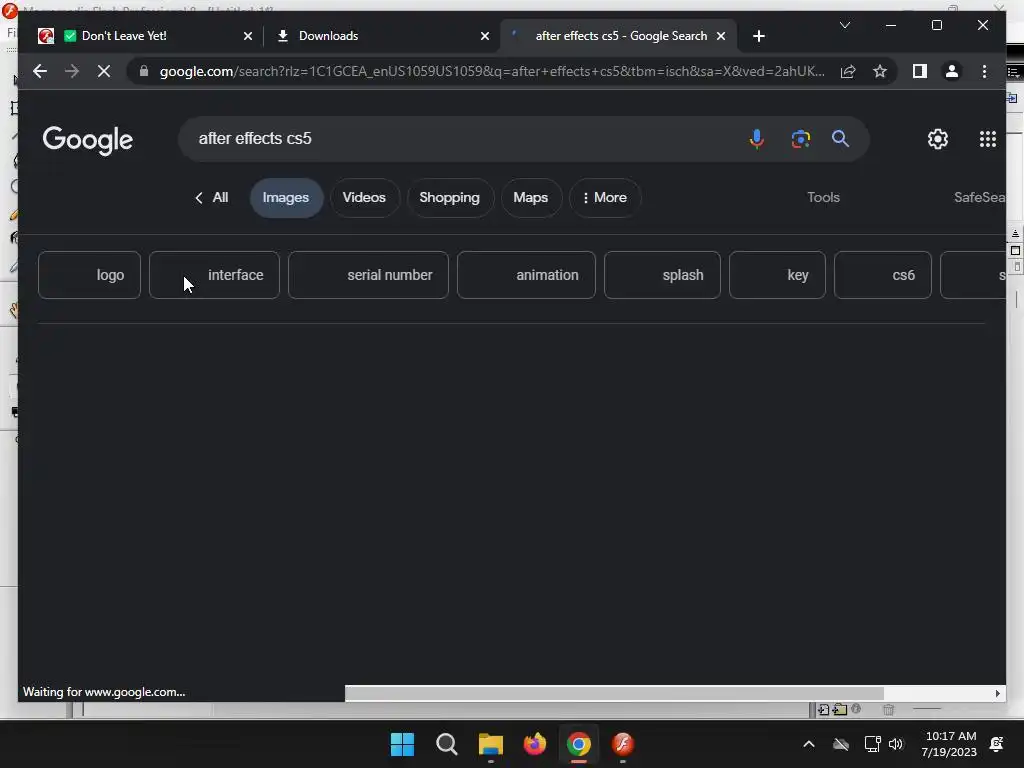Open a new browser tab

point(758,36)
